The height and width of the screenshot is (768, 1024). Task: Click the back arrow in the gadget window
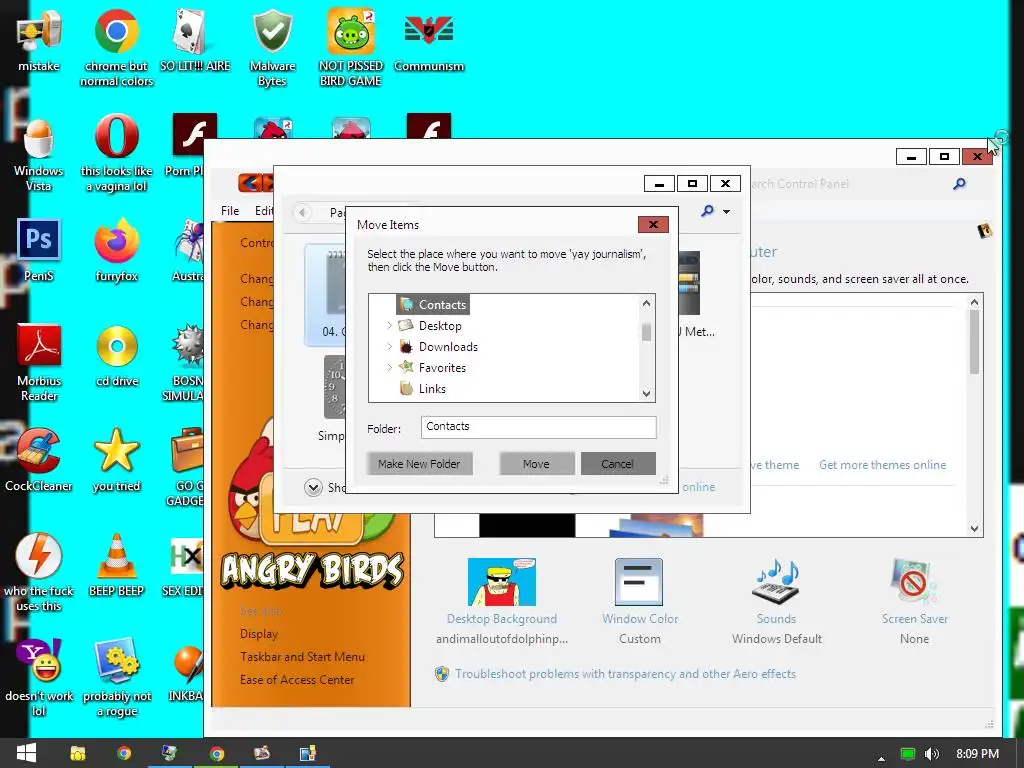pyautogui.click(x=302, y=212)
